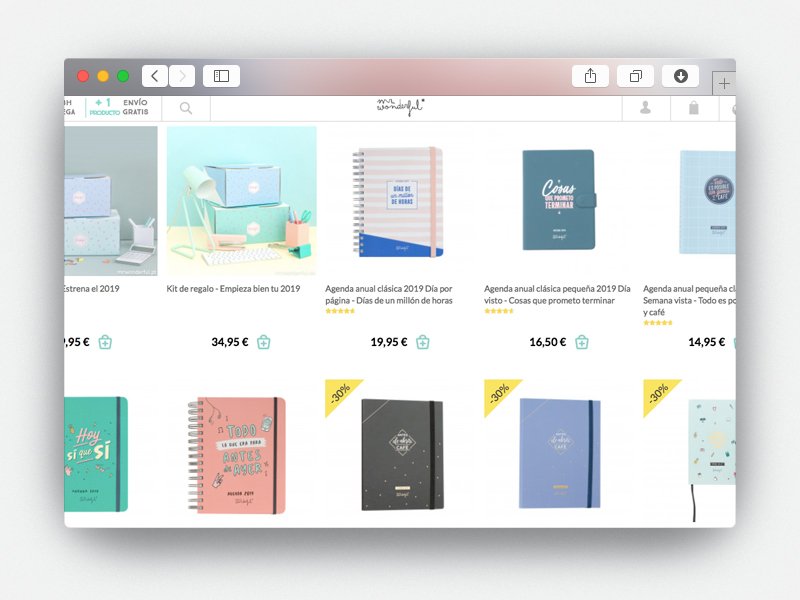
Task: Add the 19,95 € agenda to basket
Action: pyautogui.click(x=423, y=342)
